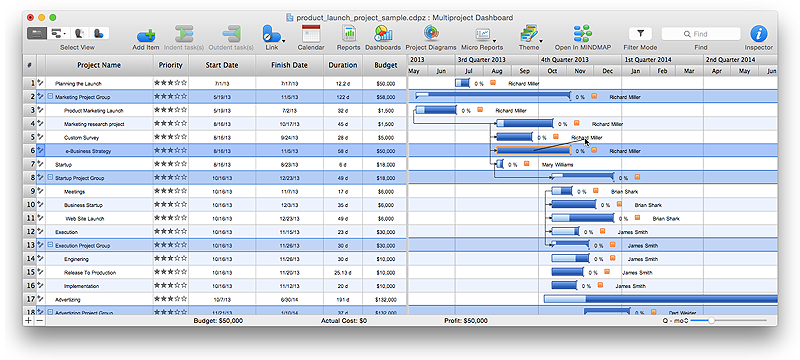Screen dimensions: 800x360
Task: Click the Indent task(s) icon
Action: (x=184, y=35)
